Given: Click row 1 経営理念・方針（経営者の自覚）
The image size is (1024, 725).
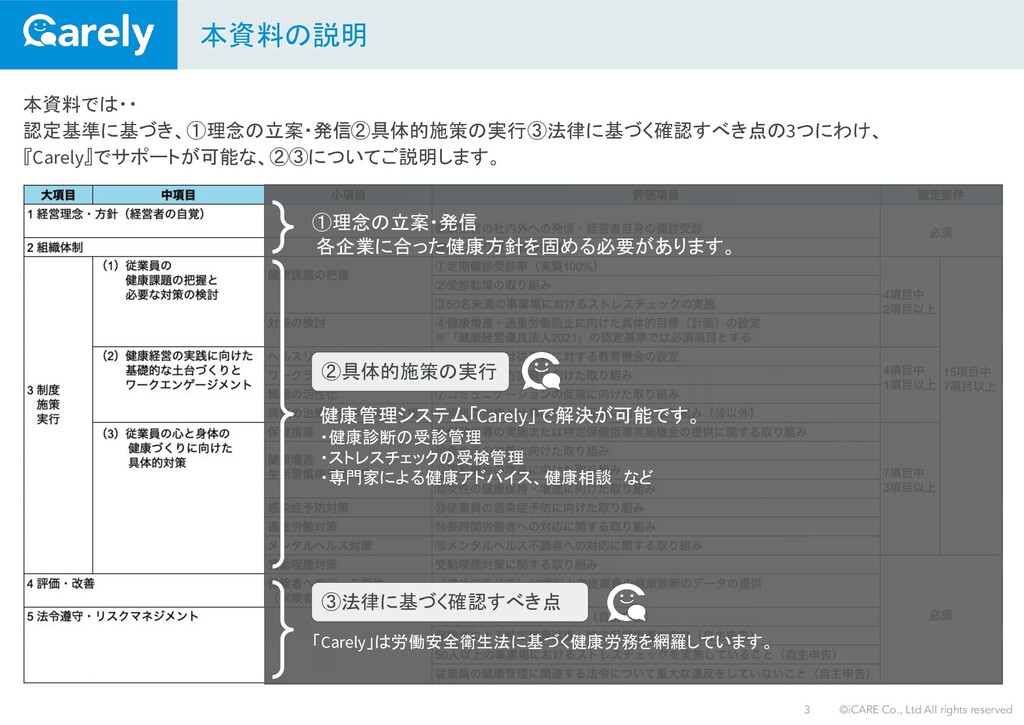Looking at the screenshot, I should 144,220.
